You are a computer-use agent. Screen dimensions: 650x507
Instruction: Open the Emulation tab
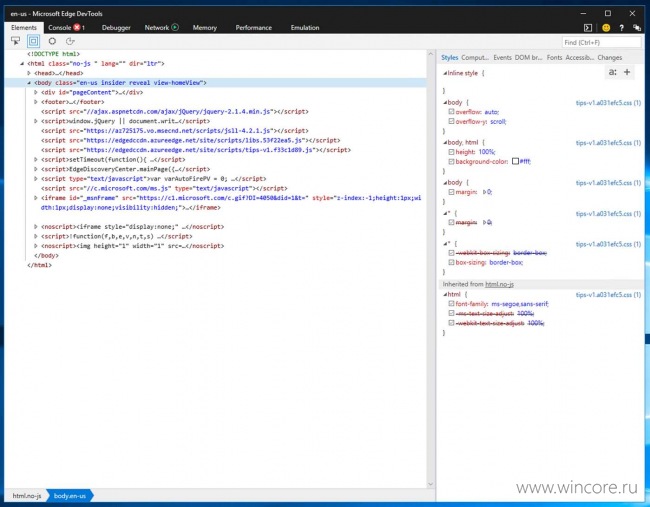tap(305, 28)
